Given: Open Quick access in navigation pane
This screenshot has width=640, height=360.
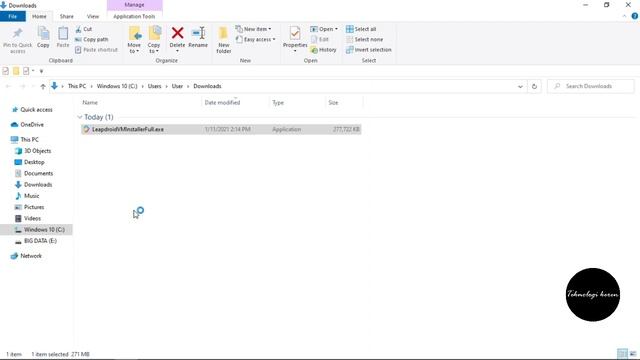Looking at the screenshot, I should tap(32, 110).
